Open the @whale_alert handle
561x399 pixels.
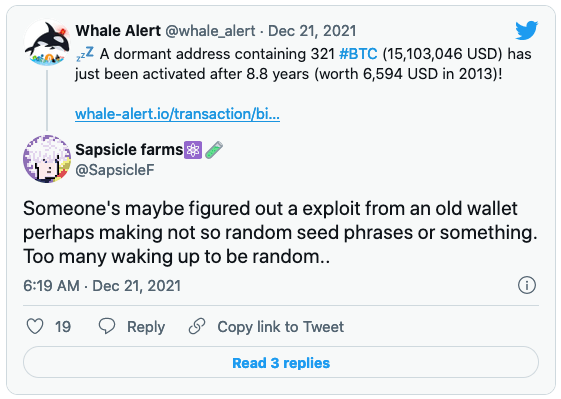point(210,31)
